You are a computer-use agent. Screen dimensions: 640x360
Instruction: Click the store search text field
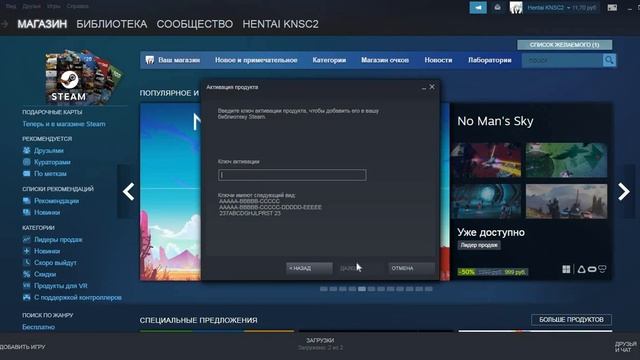(562, 60)
